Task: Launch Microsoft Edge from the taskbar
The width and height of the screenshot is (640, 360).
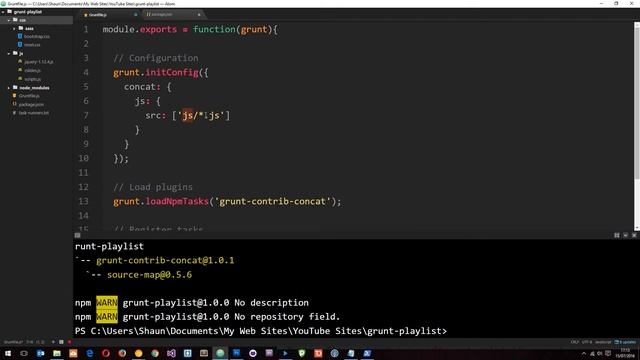Action: point(89,353)
